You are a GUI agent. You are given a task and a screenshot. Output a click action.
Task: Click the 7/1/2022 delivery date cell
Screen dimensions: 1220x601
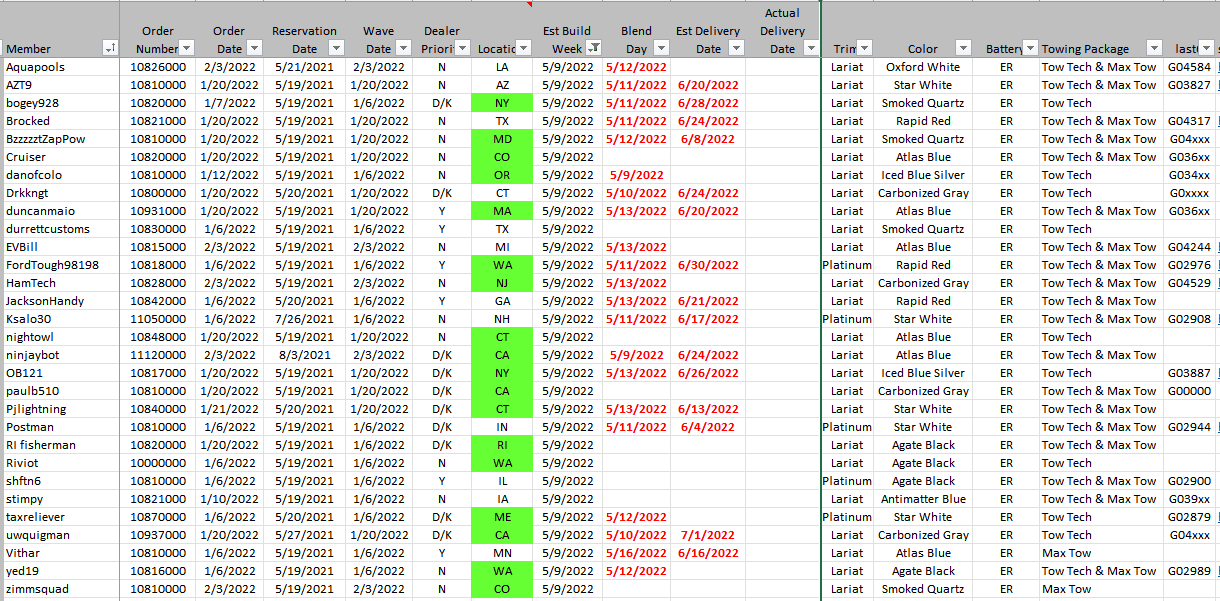[x=707, y=535]
